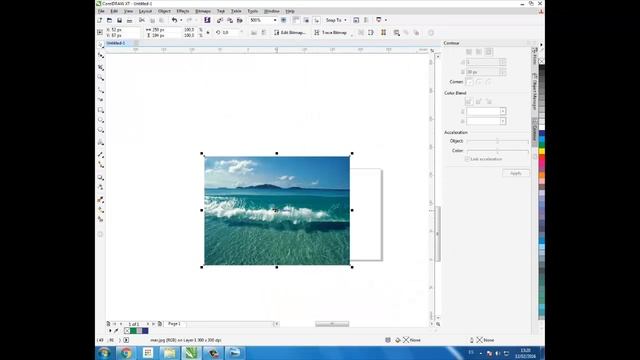This screenshot has height=360, width=640.
Task: Click the Save icon in the toolbar
Action: 119,20
